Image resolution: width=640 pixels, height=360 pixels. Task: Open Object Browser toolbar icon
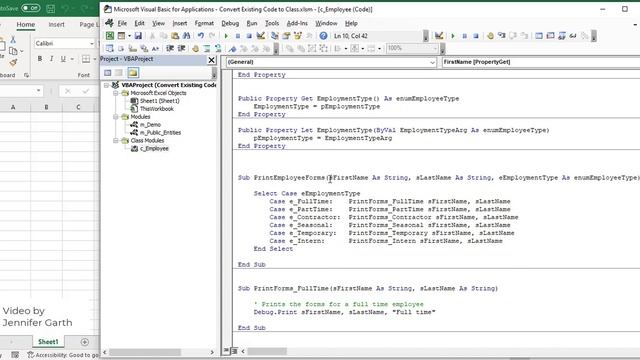point(298,36)
